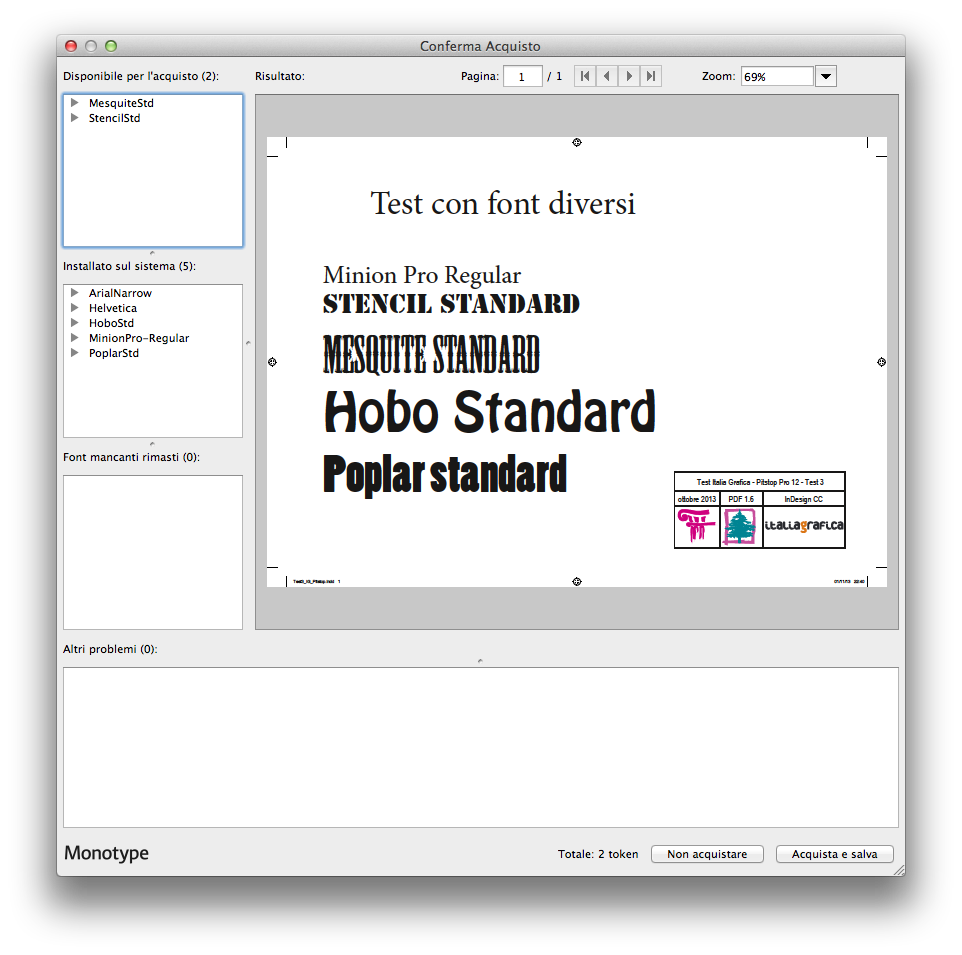962x955 pixels.
Task: Select MesquiteStd in purchase list
Action: coord(121,103)
